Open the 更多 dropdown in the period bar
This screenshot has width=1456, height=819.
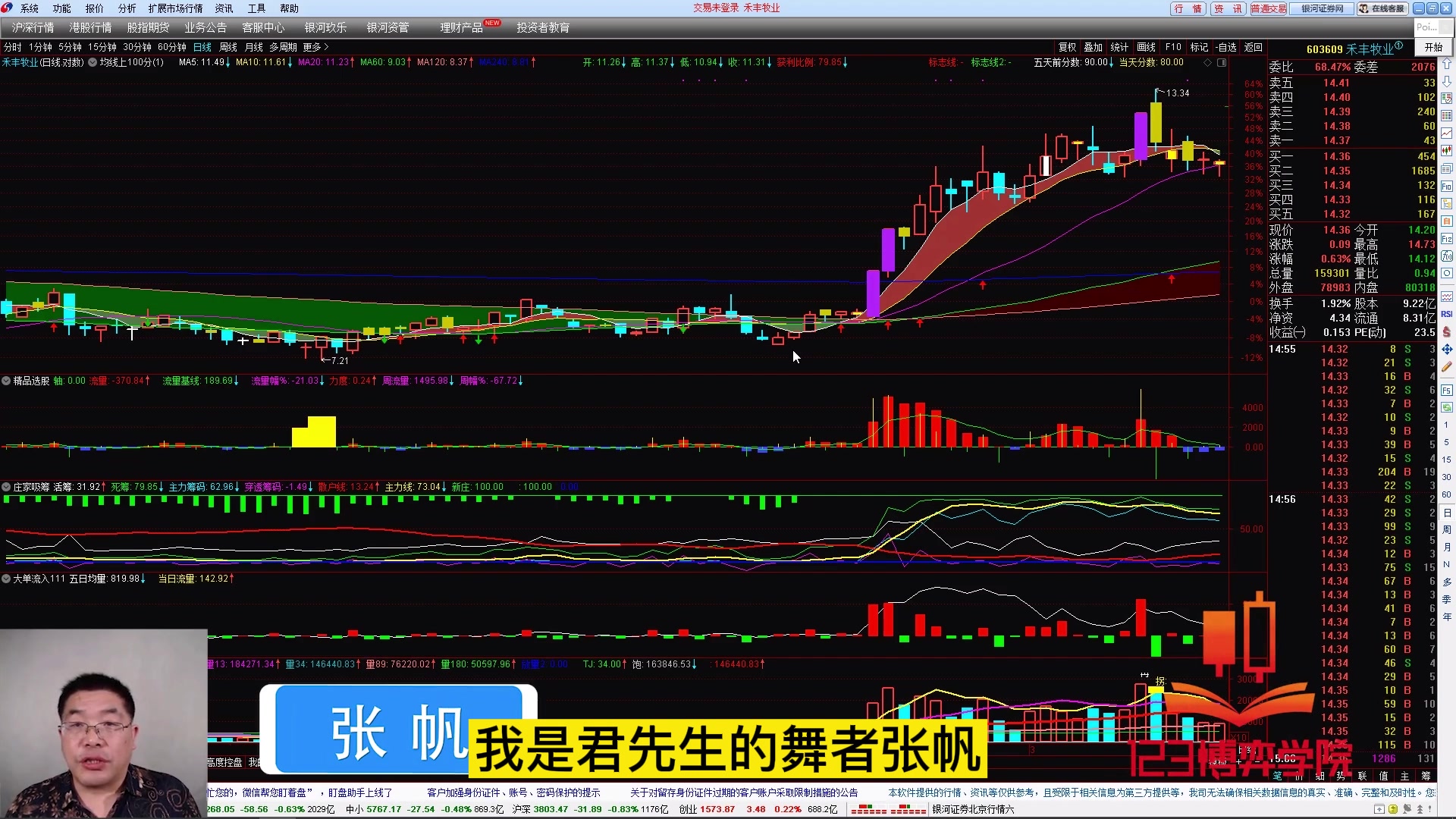tap(311, 47)
